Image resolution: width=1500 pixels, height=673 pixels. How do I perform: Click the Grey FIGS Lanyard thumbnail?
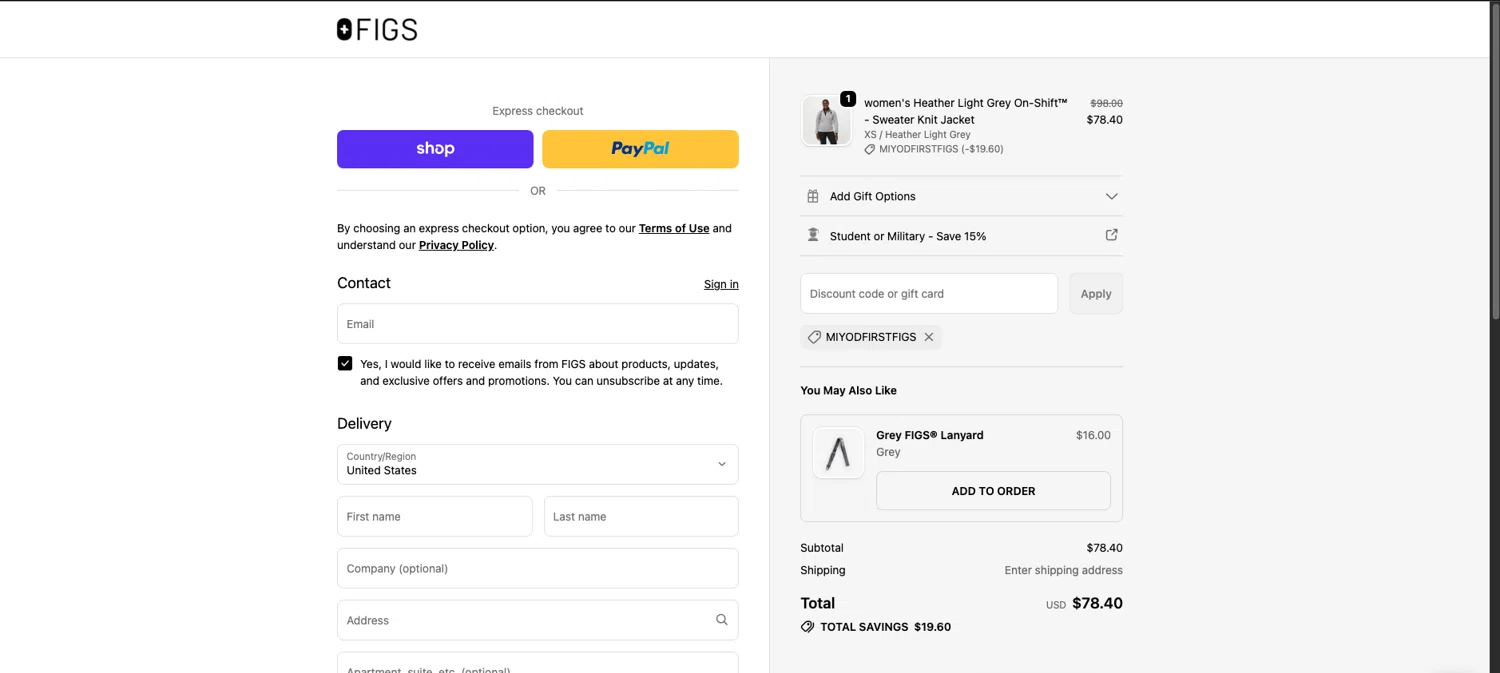click(838, 453)
